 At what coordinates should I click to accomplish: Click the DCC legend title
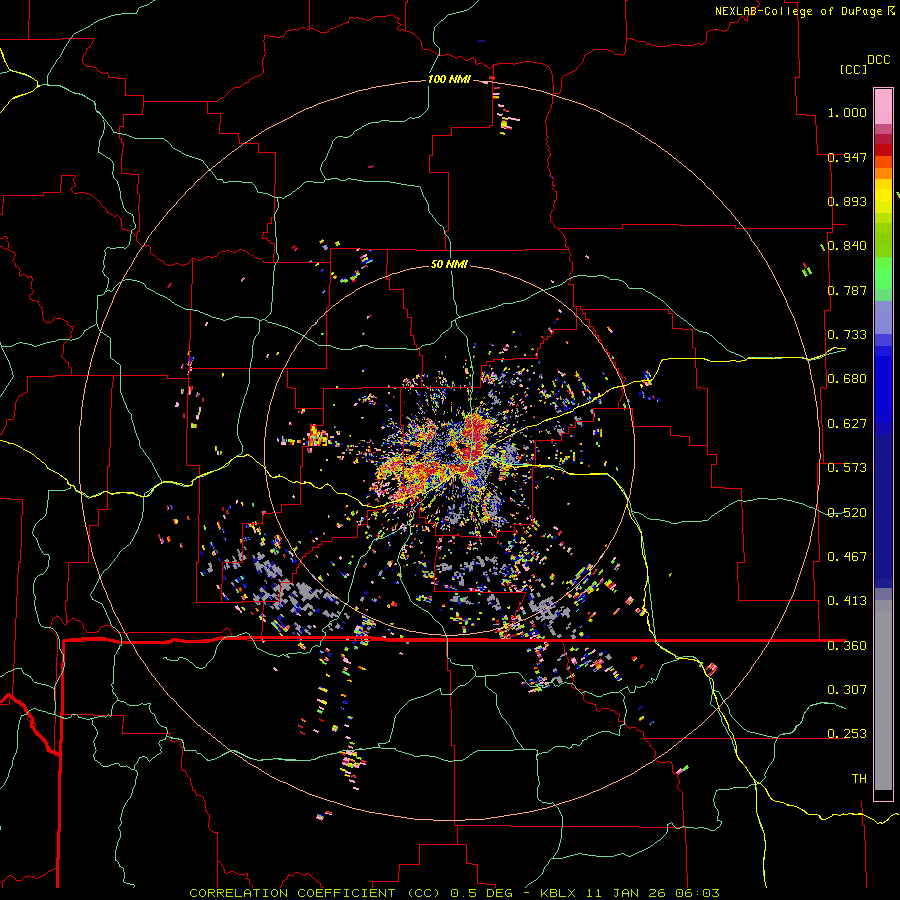(x=878, y=60)
